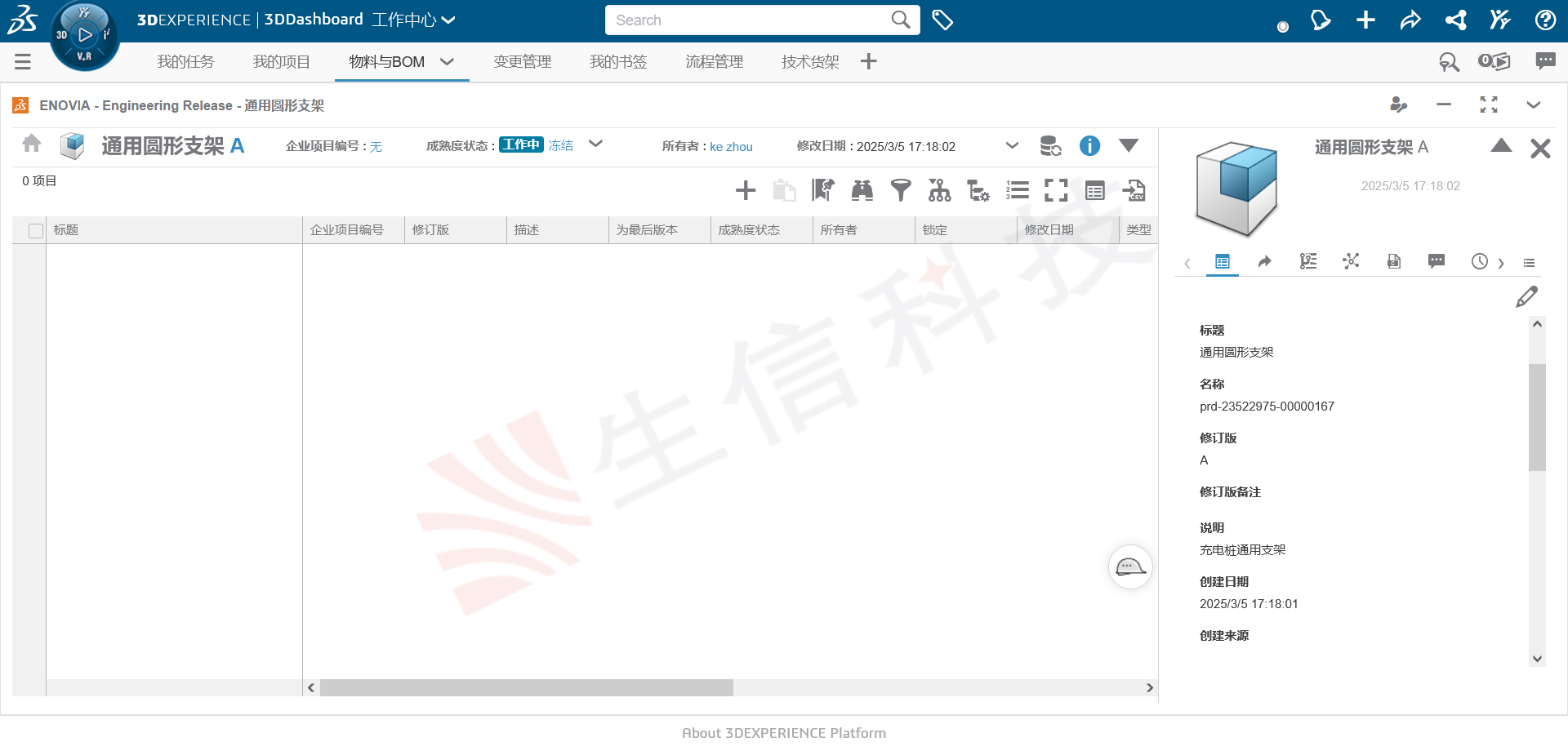Open the hamburger menu on the left
1568x751 pixels.
23,61
